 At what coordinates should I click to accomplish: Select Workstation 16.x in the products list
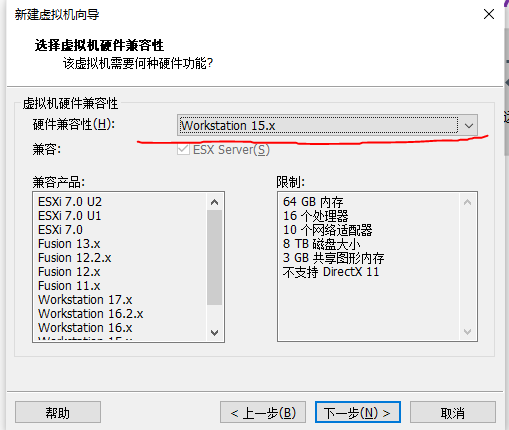coord(85,328)
